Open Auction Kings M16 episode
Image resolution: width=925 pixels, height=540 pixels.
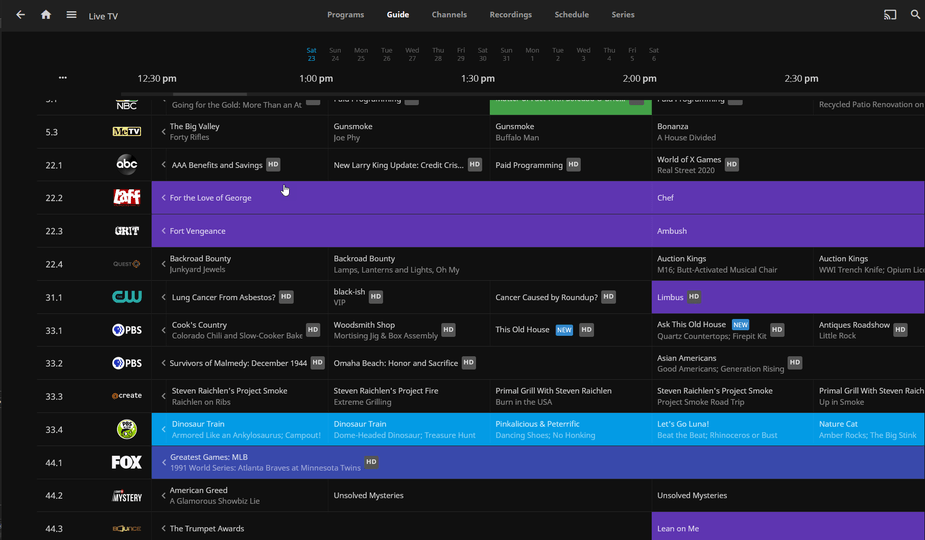pyautogui.click(x=732, y=264)
